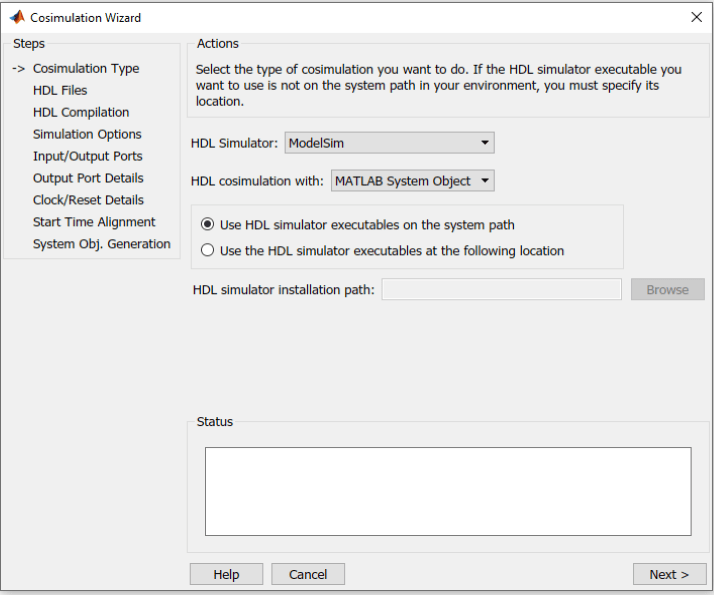Proceed with the Next > button
The width and height of the screenshot is (714, 595).
pyautogui.click(x=669, y=574)
